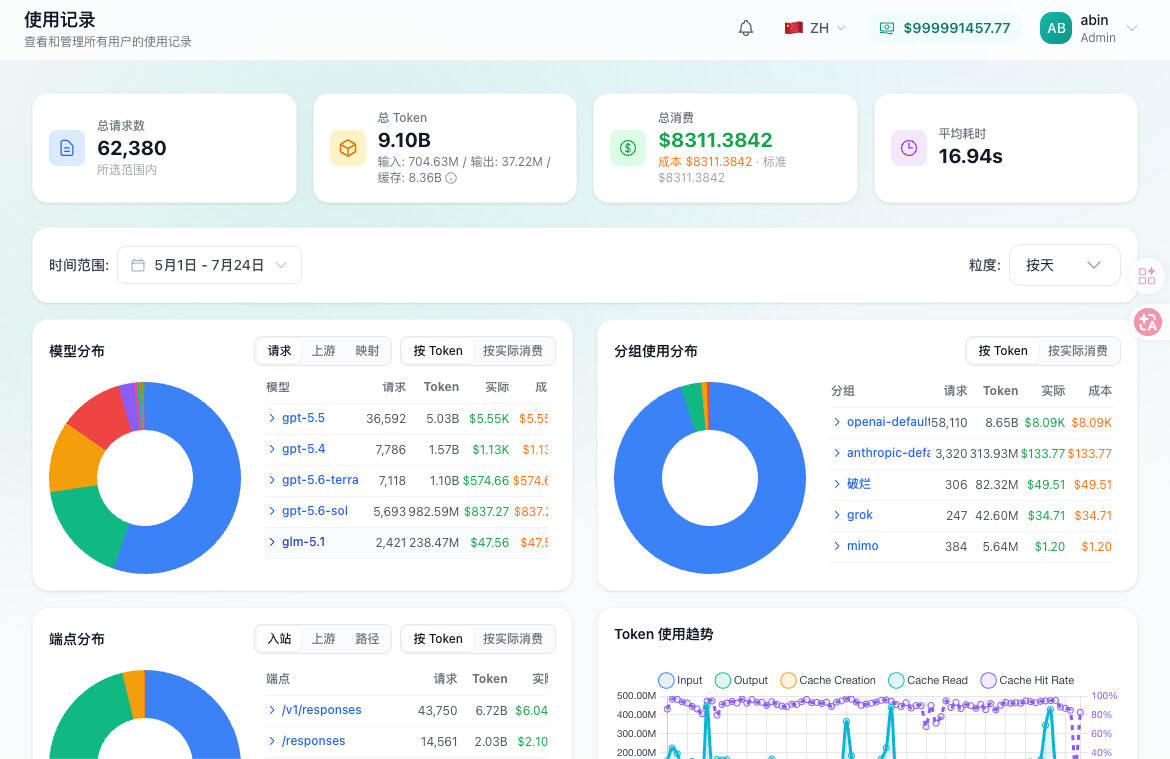Click the gpt-5.5 model name
The height and width of the screenshot is (759, 1170).
click(303, 418)
